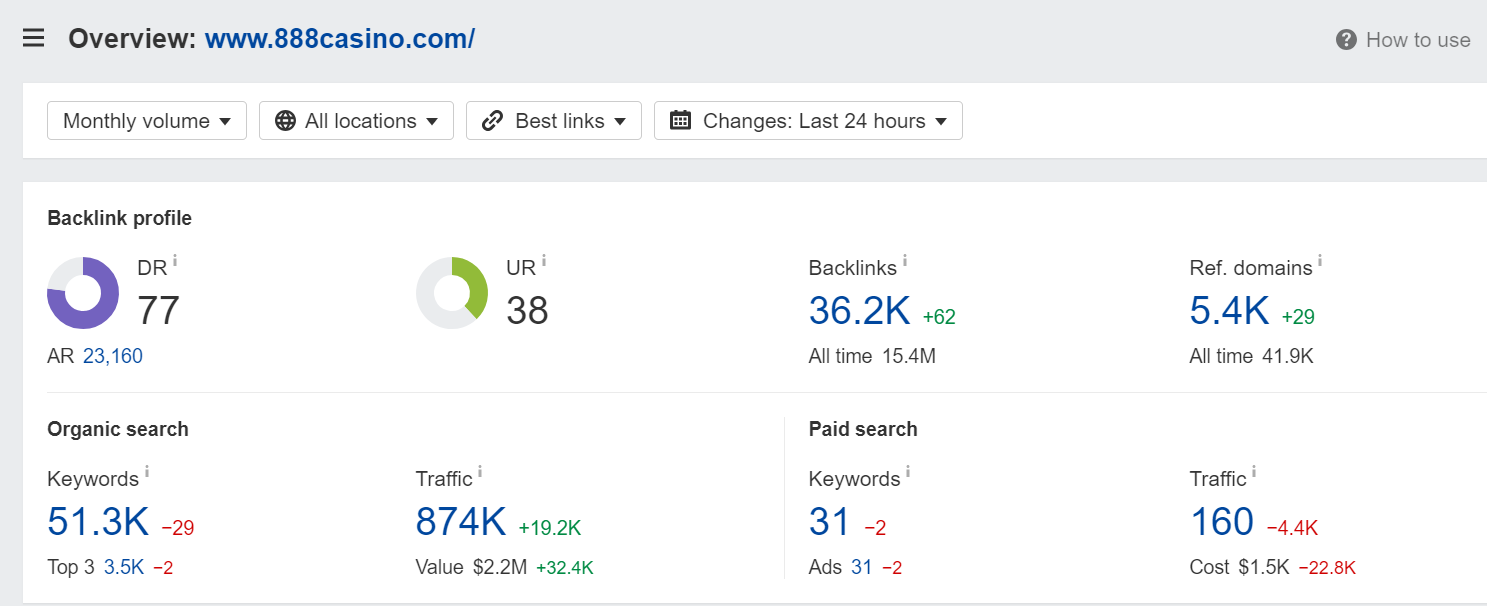Select All time ref. domains 41.9K text

(x=1252, y=356)
